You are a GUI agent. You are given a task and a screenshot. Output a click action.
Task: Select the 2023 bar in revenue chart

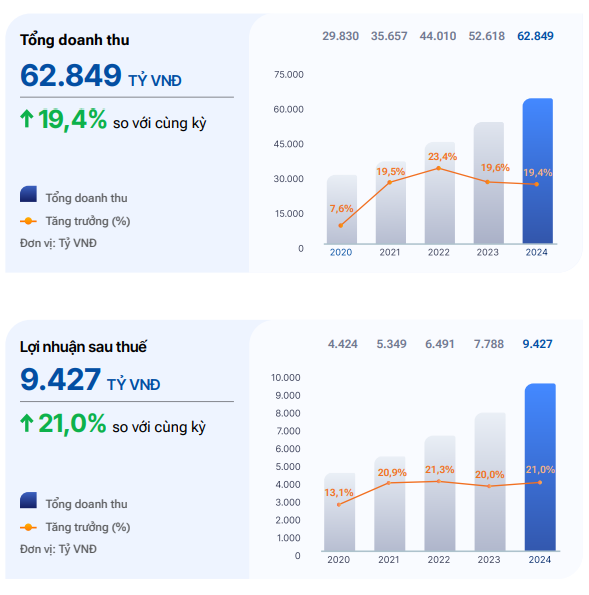(x=488, y=183)
